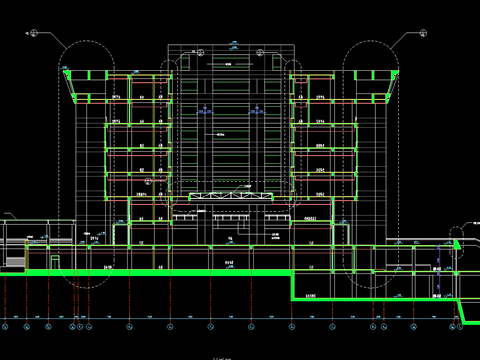The image size is (480, 360).
Task: Select the green sloped parapet at upper-left corner
Action: coord(70,85)
